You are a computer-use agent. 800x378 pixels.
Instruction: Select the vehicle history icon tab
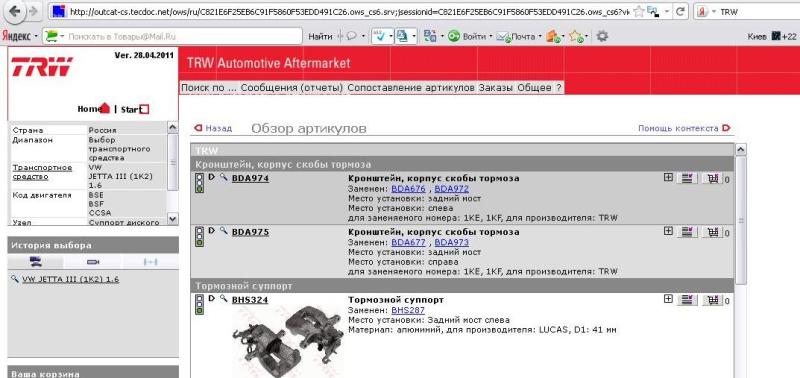[35, 262]
